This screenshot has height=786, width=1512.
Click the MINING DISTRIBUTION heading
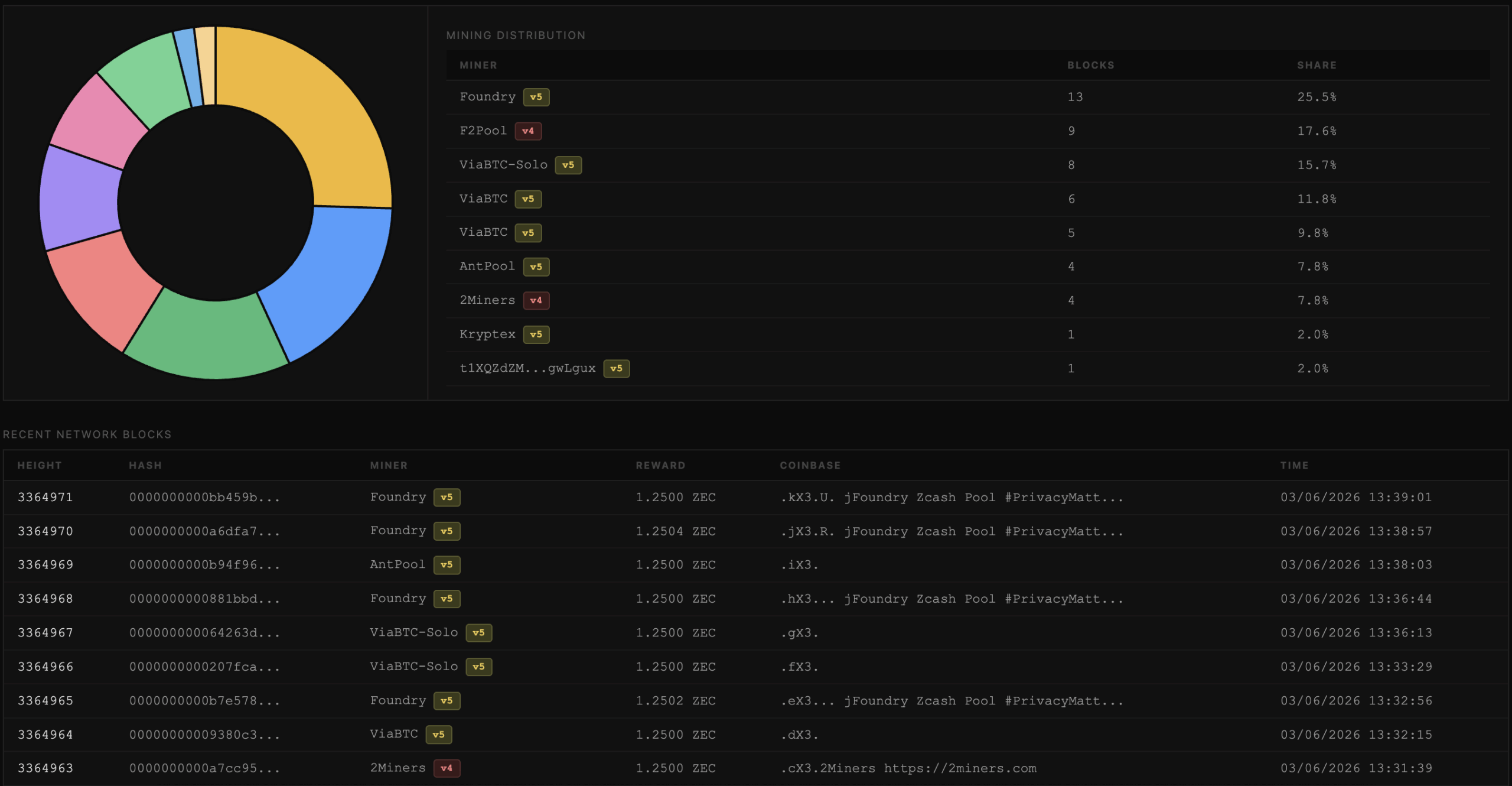click(516, 35)
